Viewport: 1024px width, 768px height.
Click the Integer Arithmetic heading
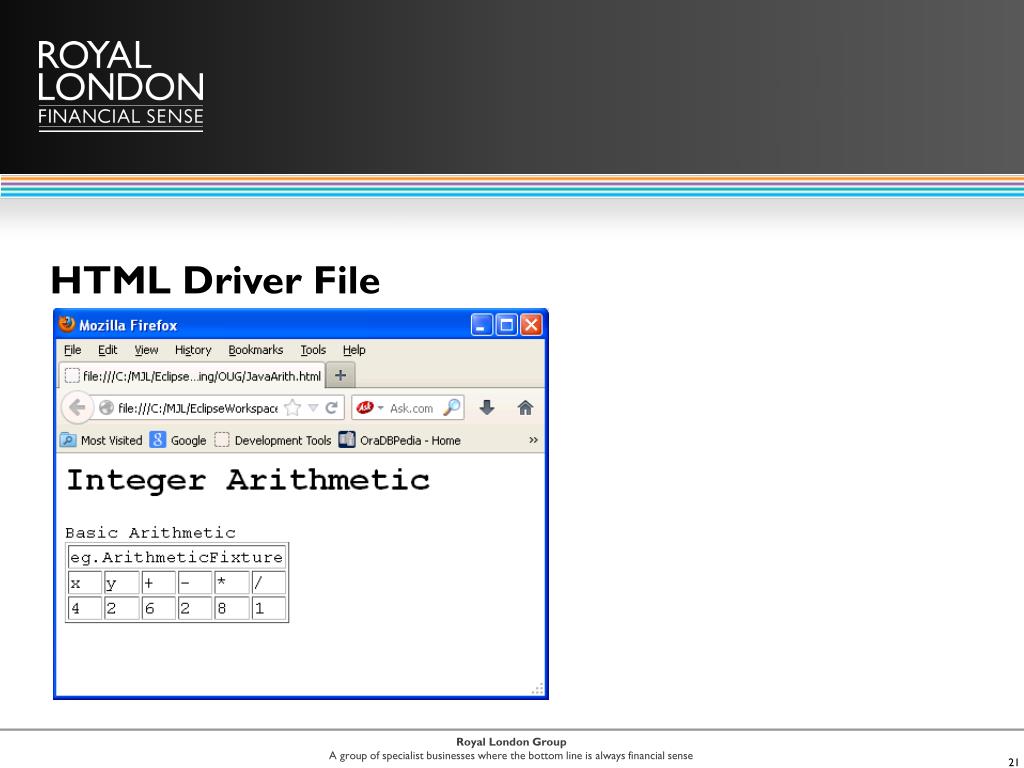coord(248,480)
